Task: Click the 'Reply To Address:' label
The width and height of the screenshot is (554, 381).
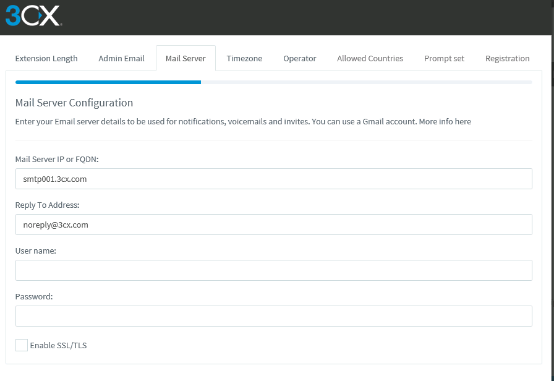Action: pyautogui.click(x=47, y=205)
